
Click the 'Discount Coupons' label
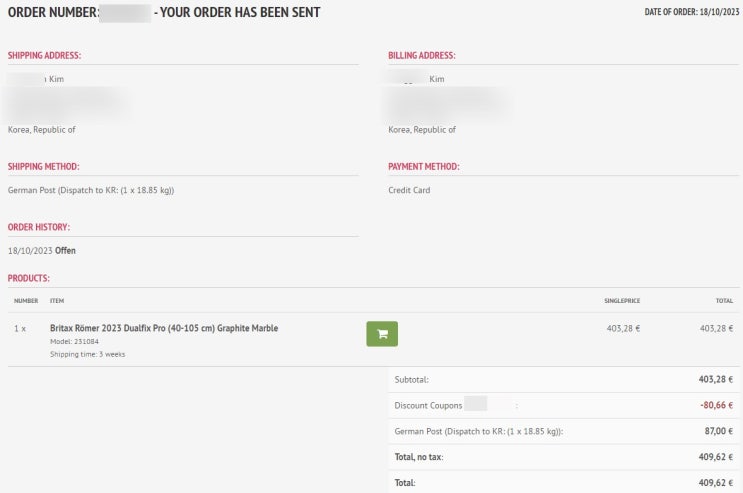pos(428,405)
